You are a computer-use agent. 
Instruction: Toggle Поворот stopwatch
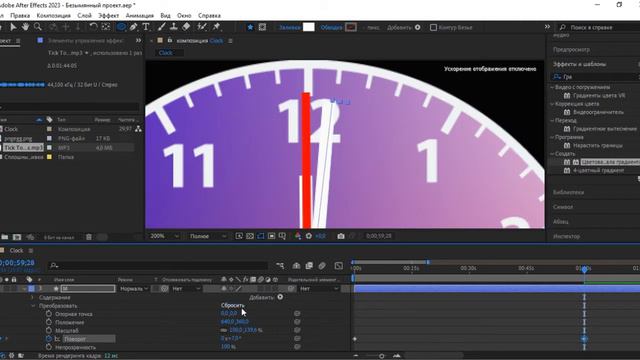(49, 339)
